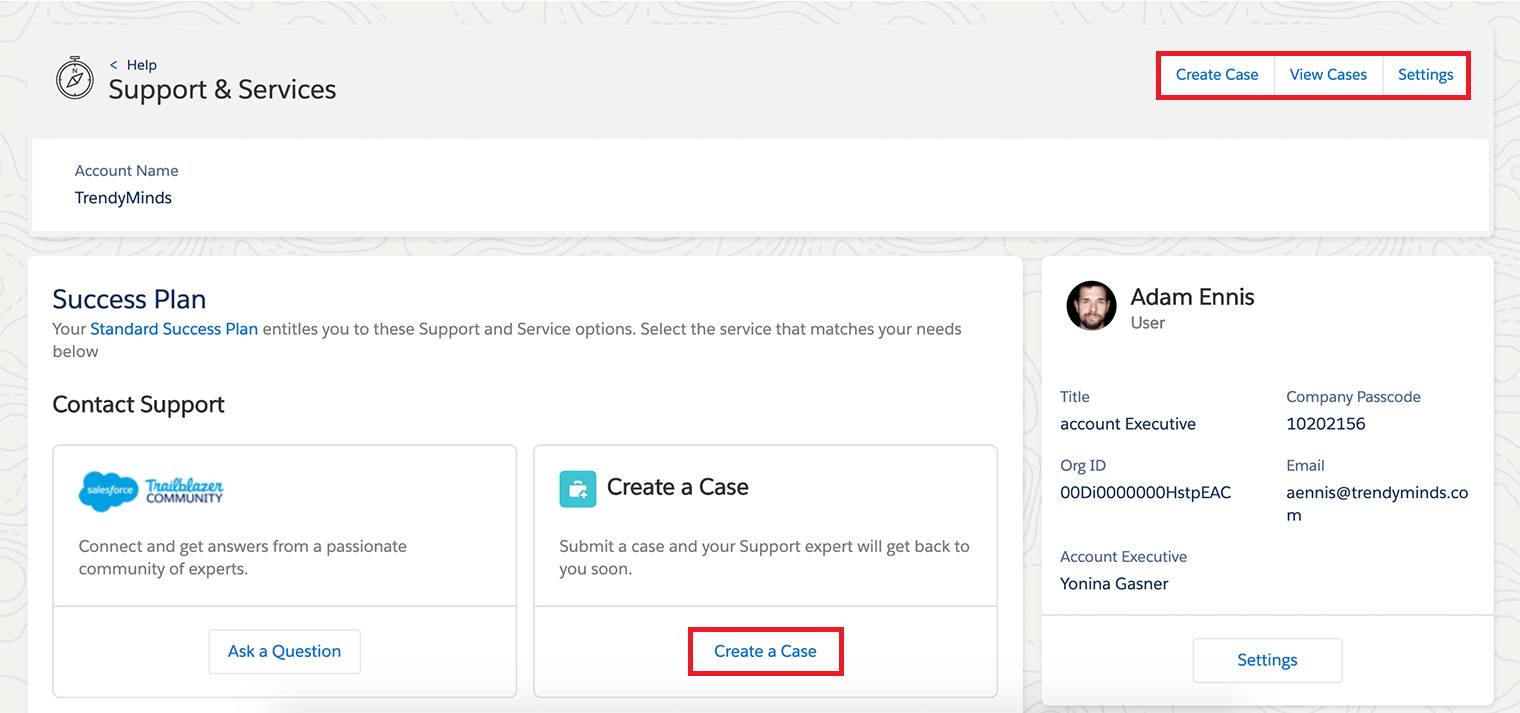
Task: Click Create Case in the top header
Action: 1217,74
